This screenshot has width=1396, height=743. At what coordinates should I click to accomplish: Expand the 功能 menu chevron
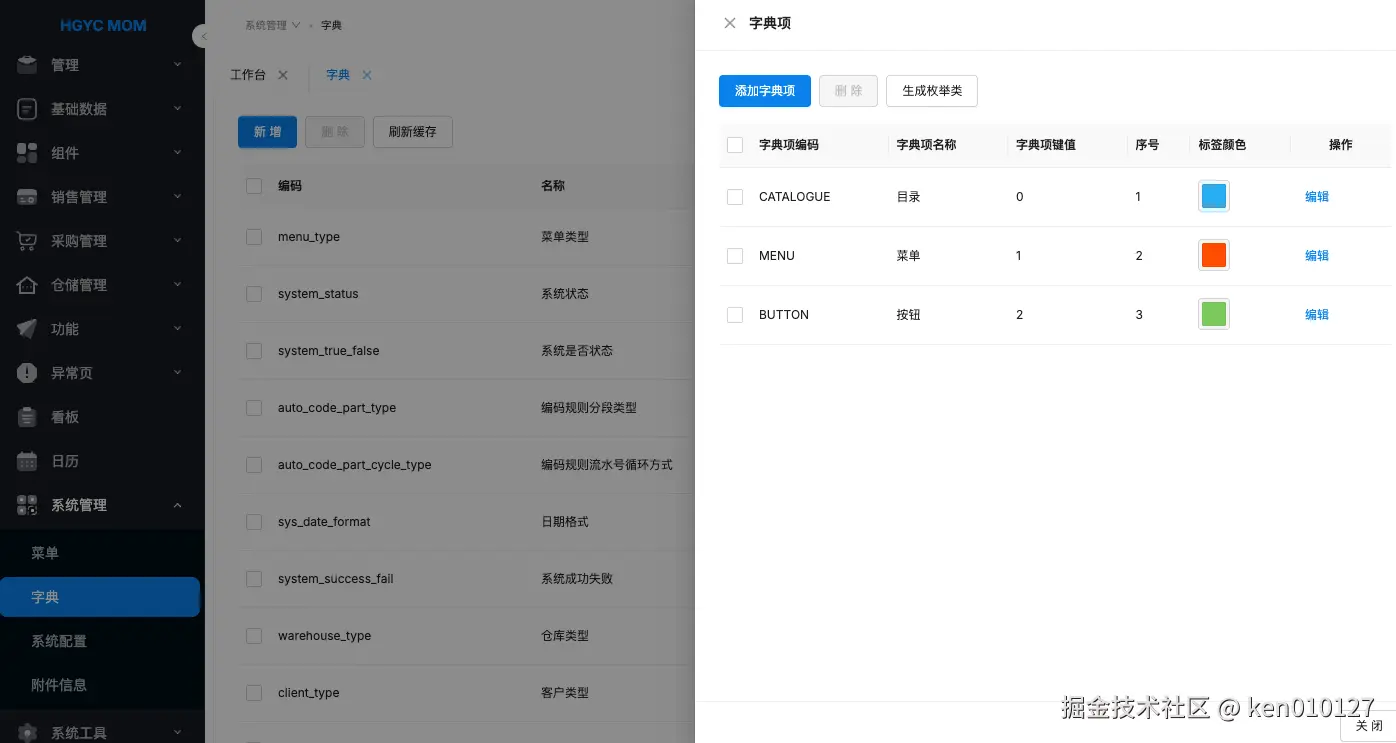point(178,329)
